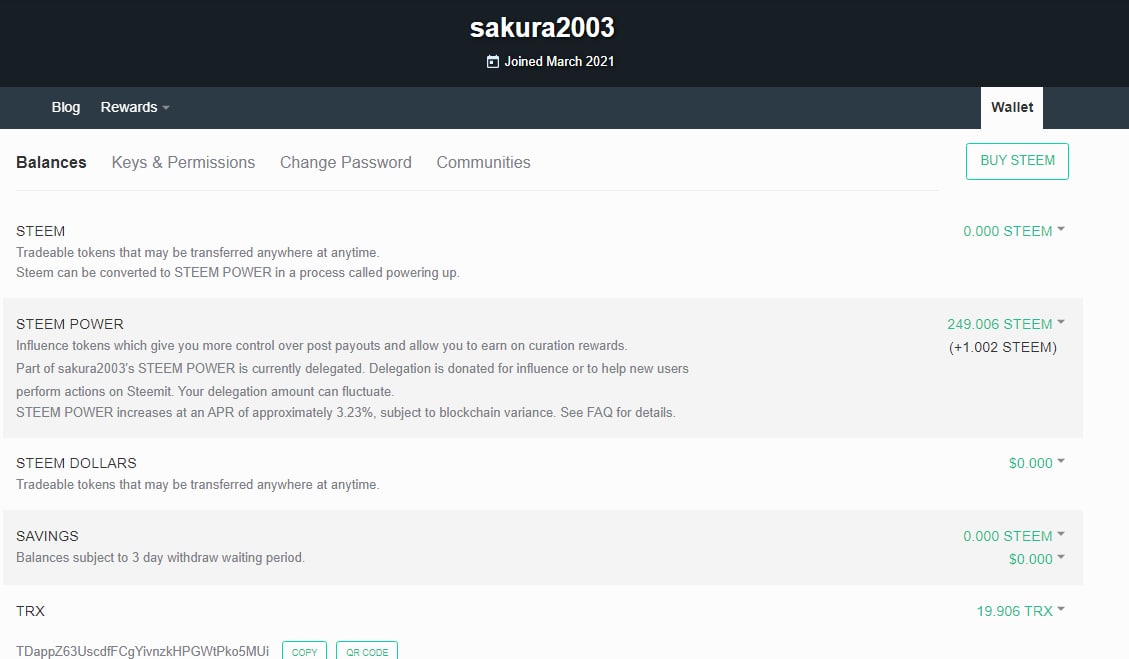Click the sentence about powering up STEEM
This screenshot has height=659, width=1129.
[x=238, y=272]
